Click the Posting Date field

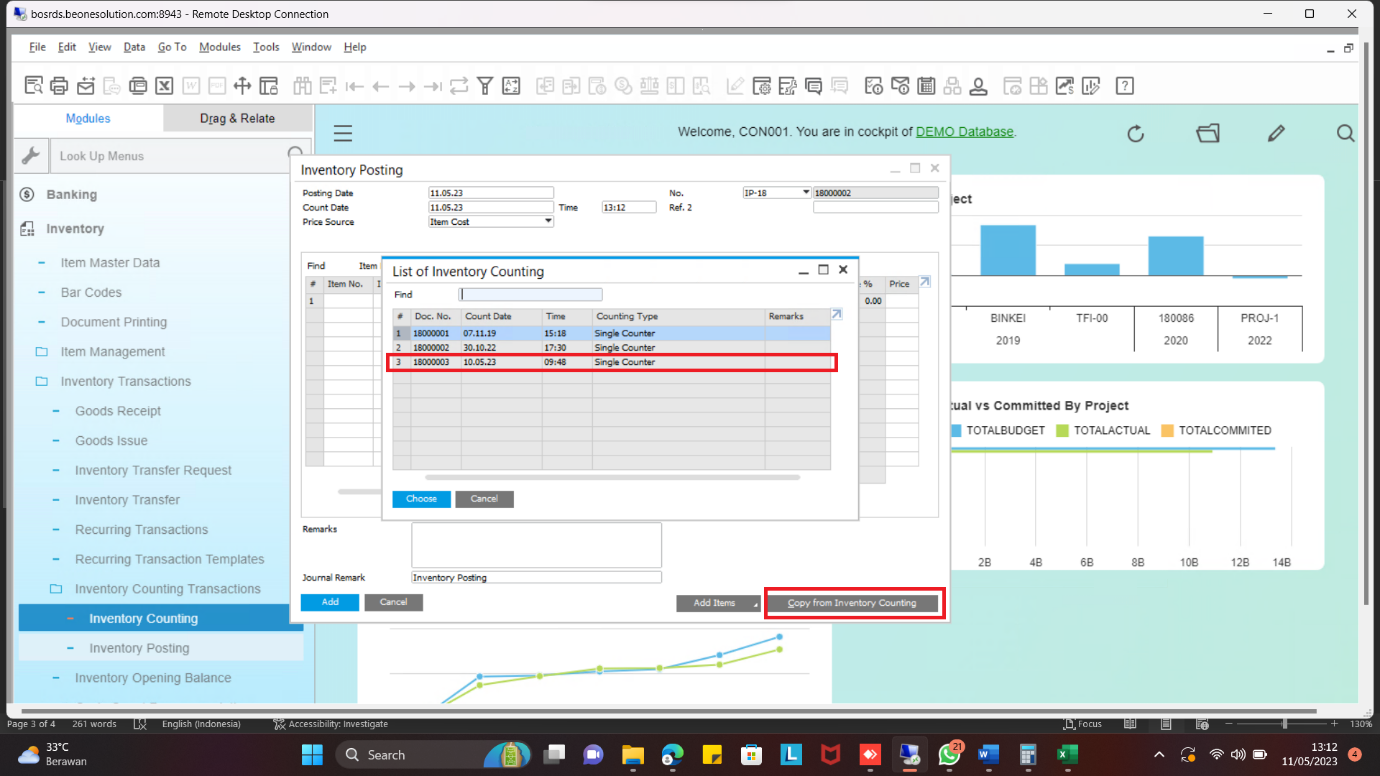[x=491, y=193]
